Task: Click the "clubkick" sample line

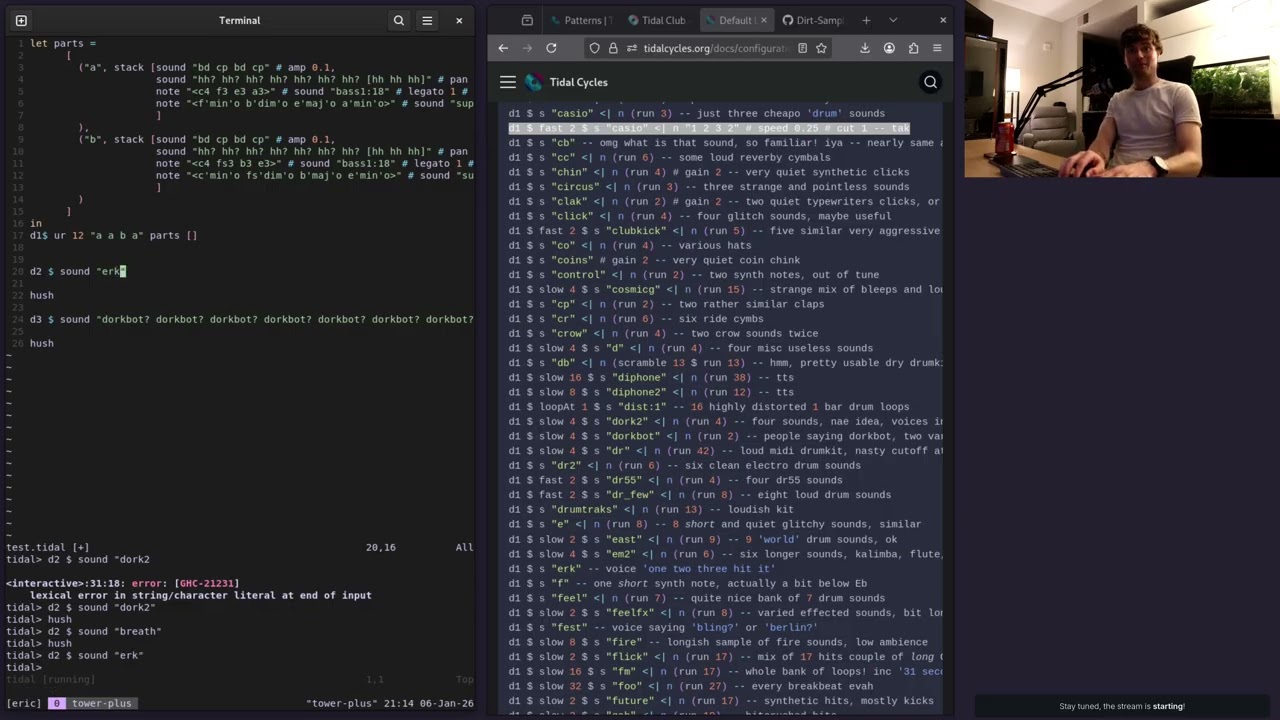Action: tap(724, 231)
